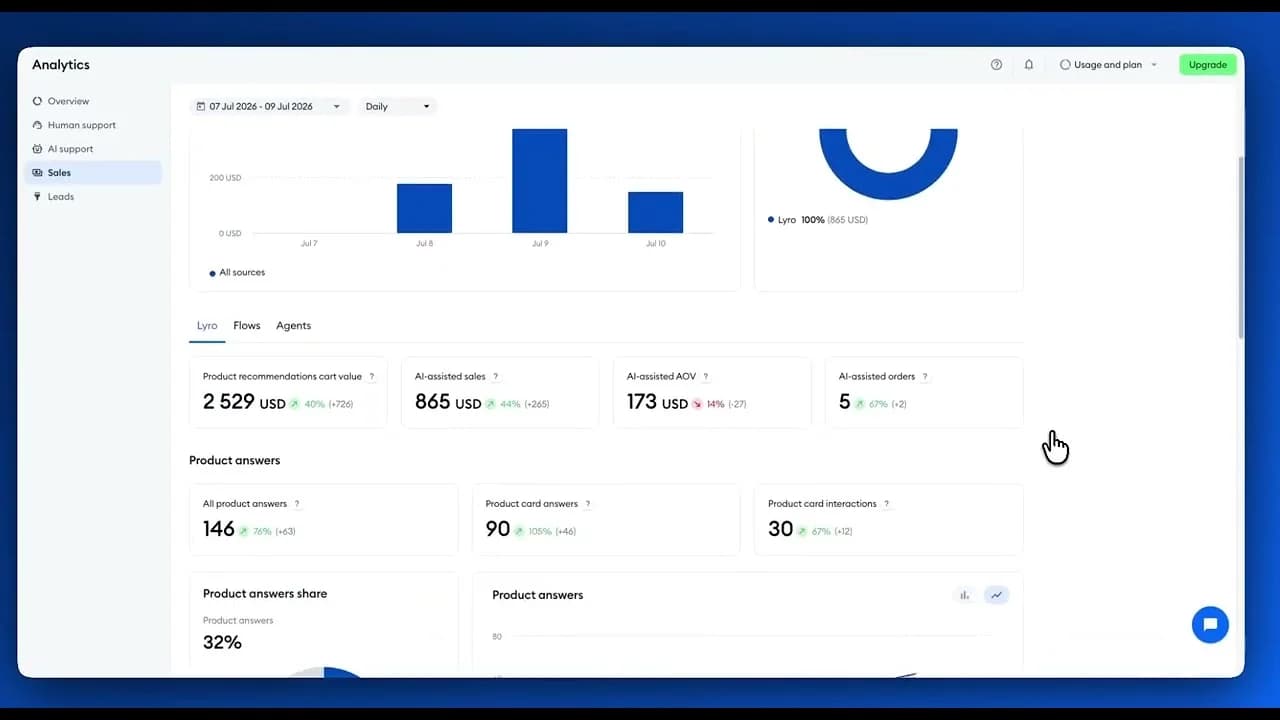Click help icon next to Product card answers
The image size is (1280, 720).
click(588, 504)
